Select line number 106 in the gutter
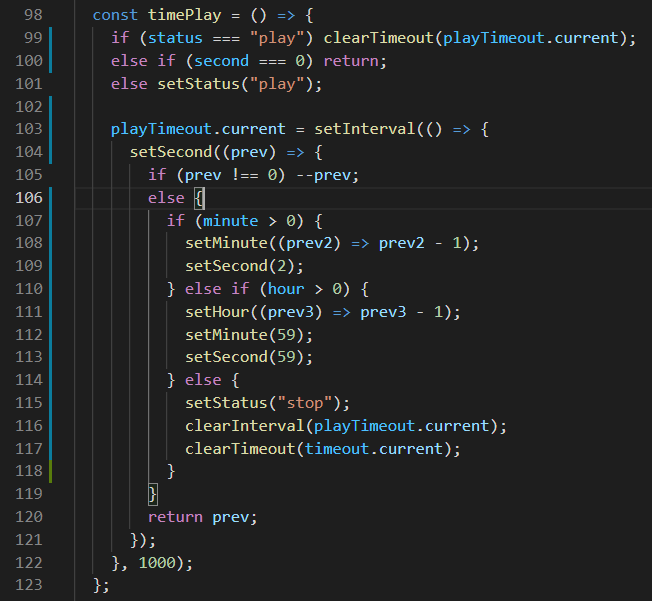This screenshot has height=601, width=652. [29, 198]
